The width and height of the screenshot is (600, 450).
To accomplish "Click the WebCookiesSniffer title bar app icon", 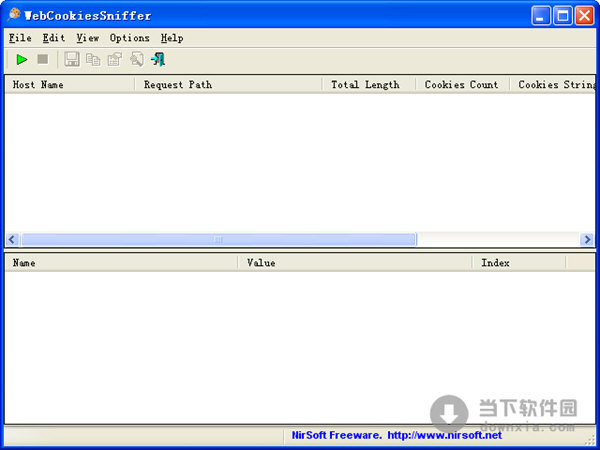I will (x=14, y=15).
